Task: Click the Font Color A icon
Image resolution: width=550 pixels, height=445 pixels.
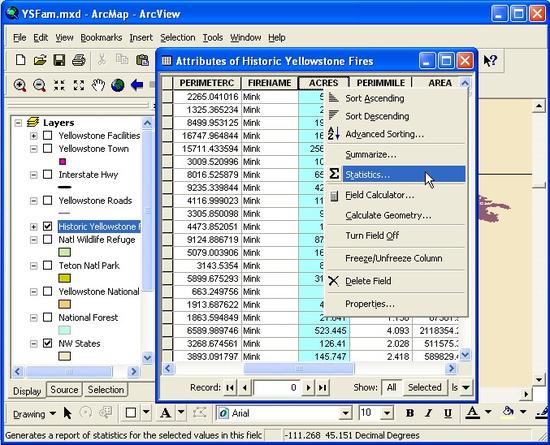Action: (x=472, y=412)
